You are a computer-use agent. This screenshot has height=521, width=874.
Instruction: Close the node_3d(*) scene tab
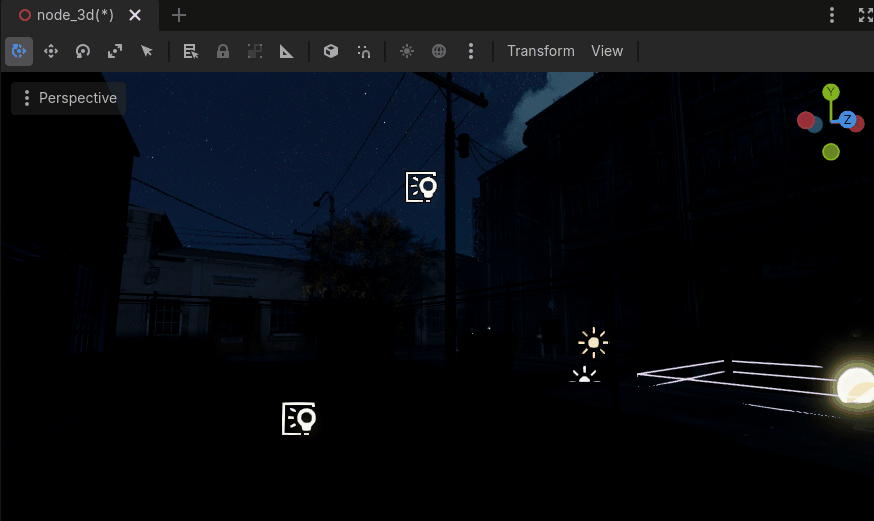click(135, 15)
